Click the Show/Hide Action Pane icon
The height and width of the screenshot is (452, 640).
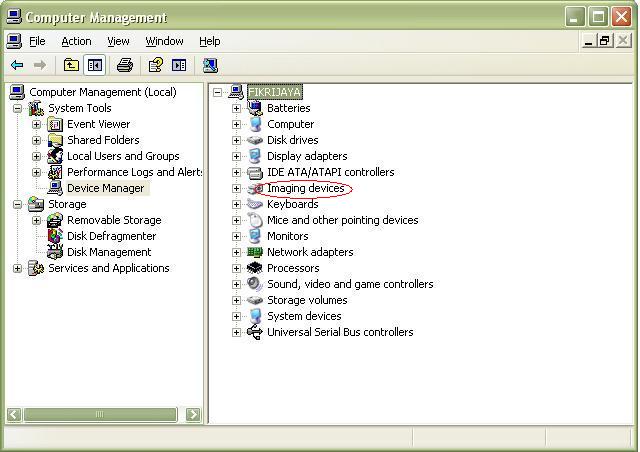[179, 65]
